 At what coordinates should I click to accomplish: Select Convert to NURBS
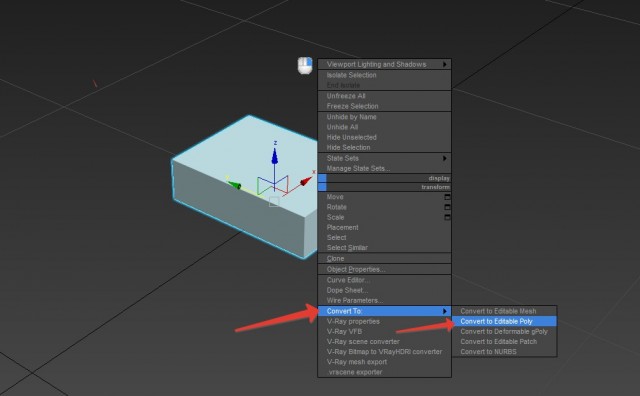coord(504,352)
